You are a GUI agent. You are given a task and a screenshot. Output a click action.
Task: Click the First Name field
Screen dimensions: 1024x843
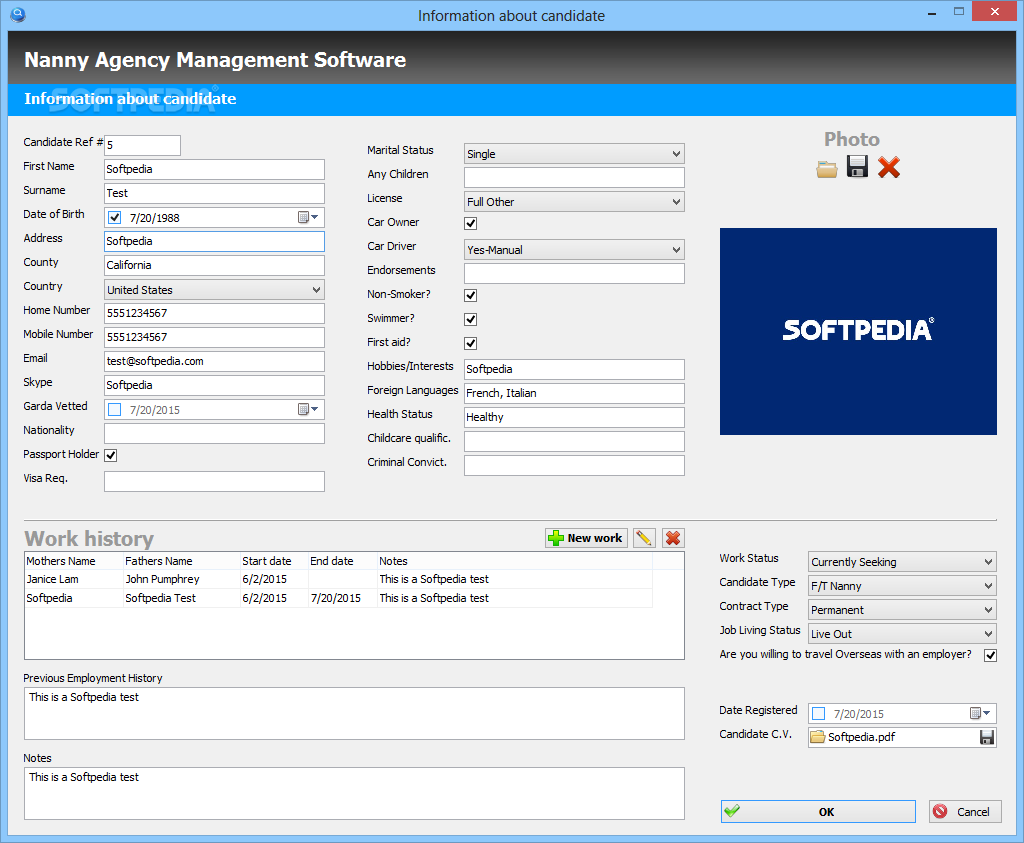tap(214, 169)
